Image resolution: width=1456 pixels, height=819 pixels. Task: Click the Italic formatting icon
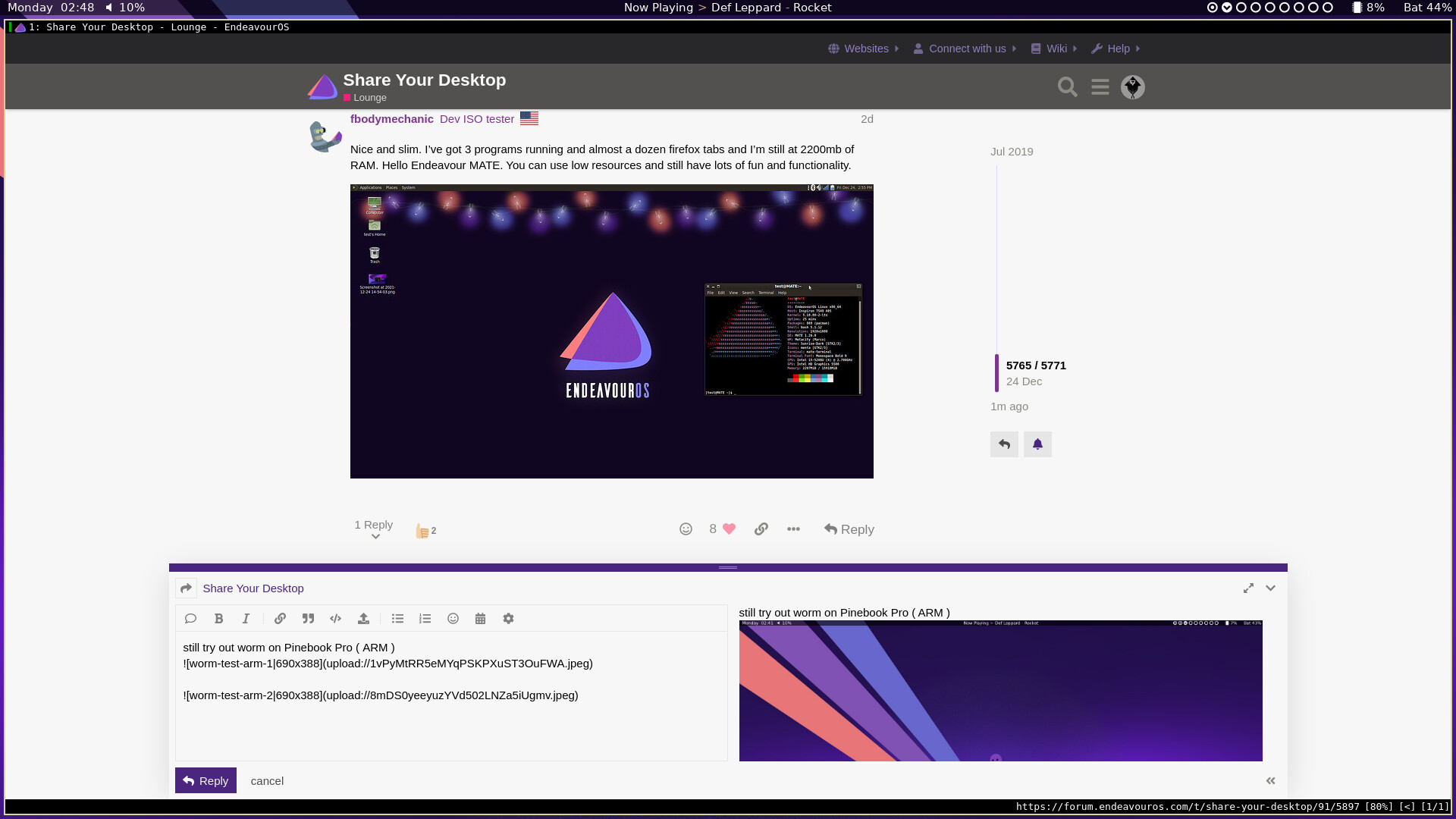[x=246, y=619]
